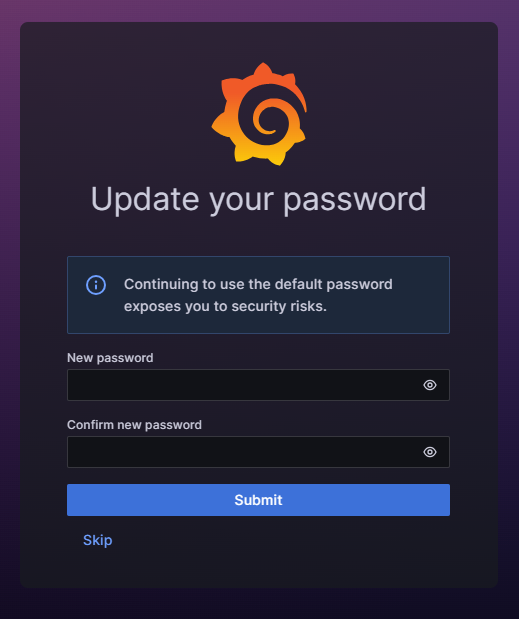The width and height of the screenshot is (519, 619).
Task: Click the word 'Submit' on blue button
Action: pyautogui.click(x=258, y=500)
